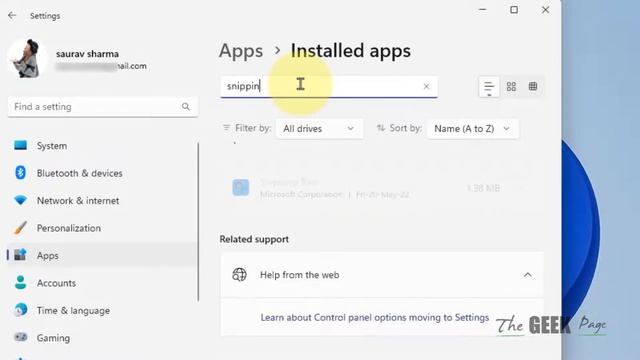This screenshot has height=360, width=640.
Task: Open the saurav sharma profile picture
Action: pos(27,58)
